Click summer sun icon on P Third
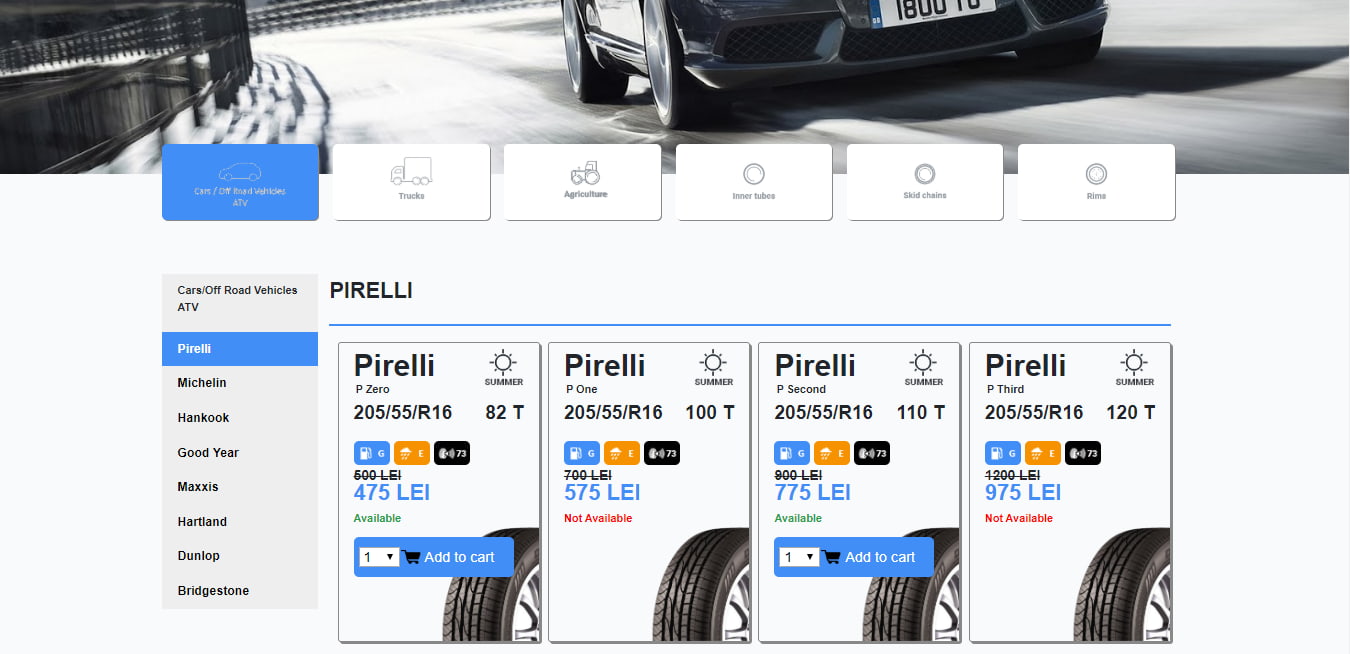1350x654 pixels. tap(1134, 363)
